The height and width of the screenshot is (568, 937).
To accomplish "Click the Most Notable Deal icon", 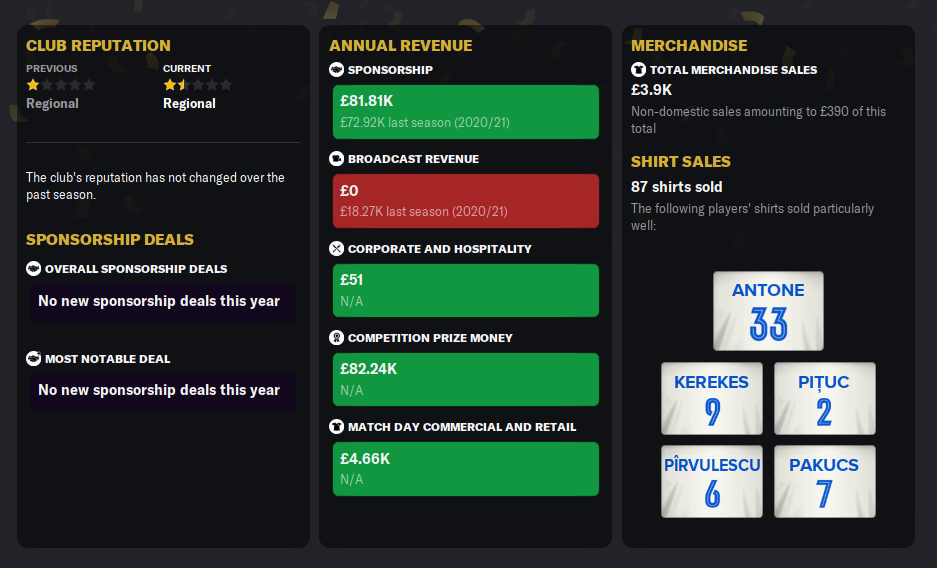I will pos(33,359).
